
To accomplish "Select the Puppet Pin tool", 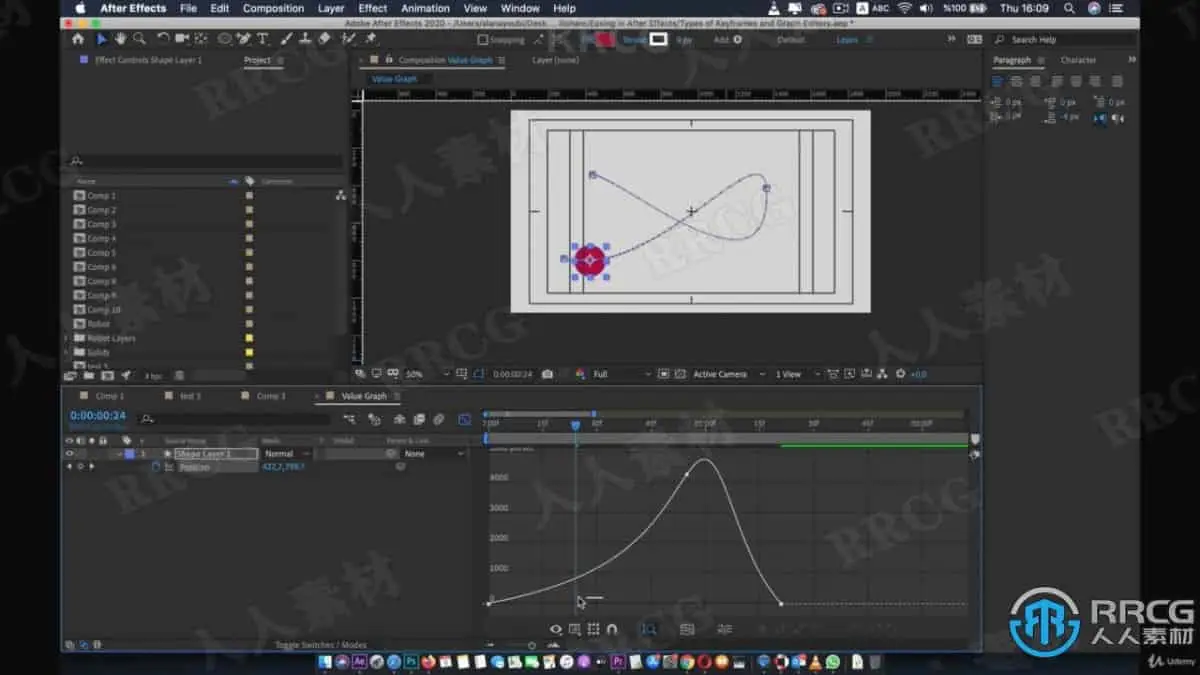I will (371, 39).
